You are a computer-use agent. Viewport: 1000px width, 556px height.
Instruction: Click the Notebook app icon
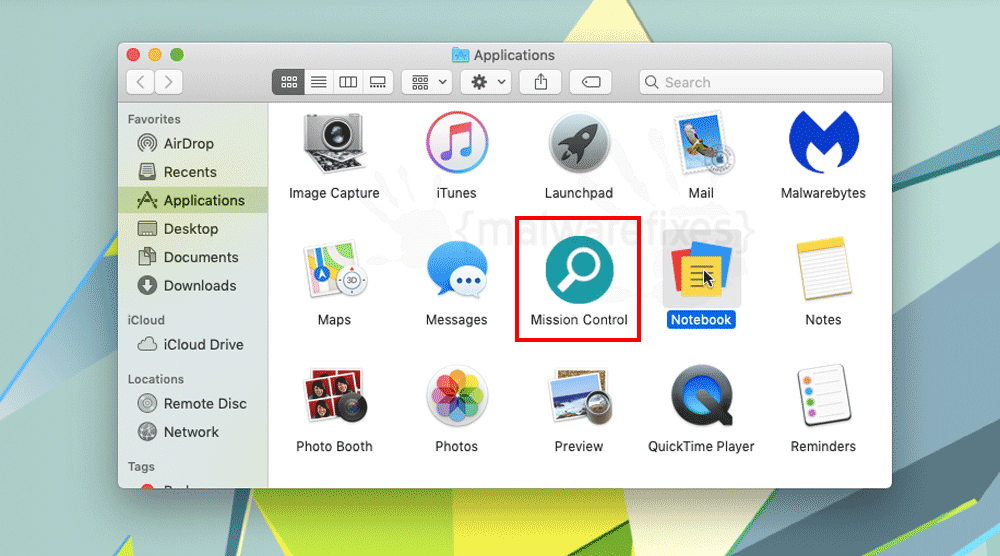702,268
